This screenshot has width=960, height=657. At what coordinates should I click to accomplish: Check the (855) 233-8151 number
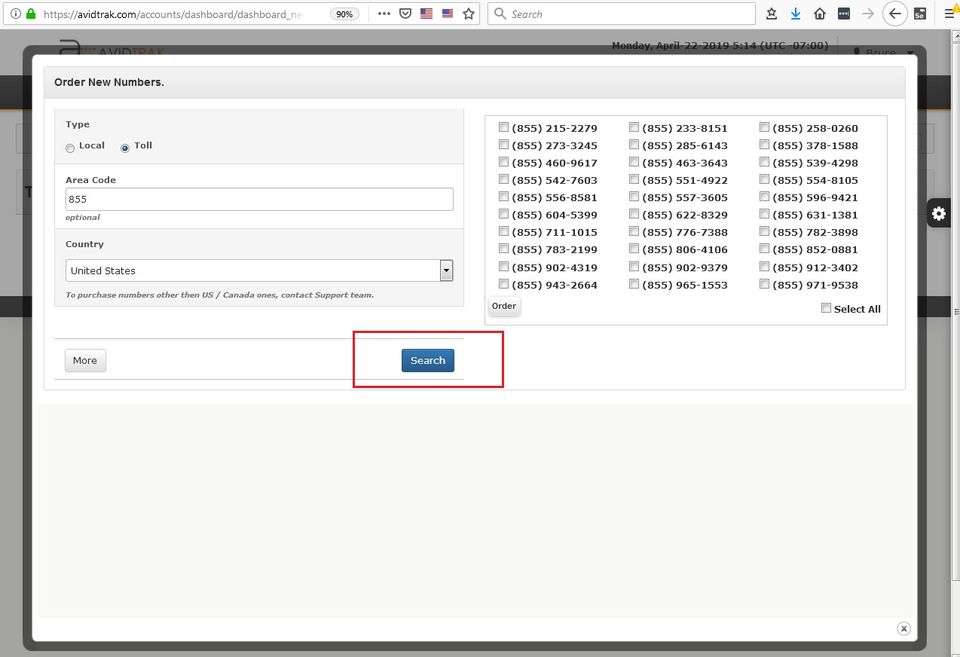634,127
